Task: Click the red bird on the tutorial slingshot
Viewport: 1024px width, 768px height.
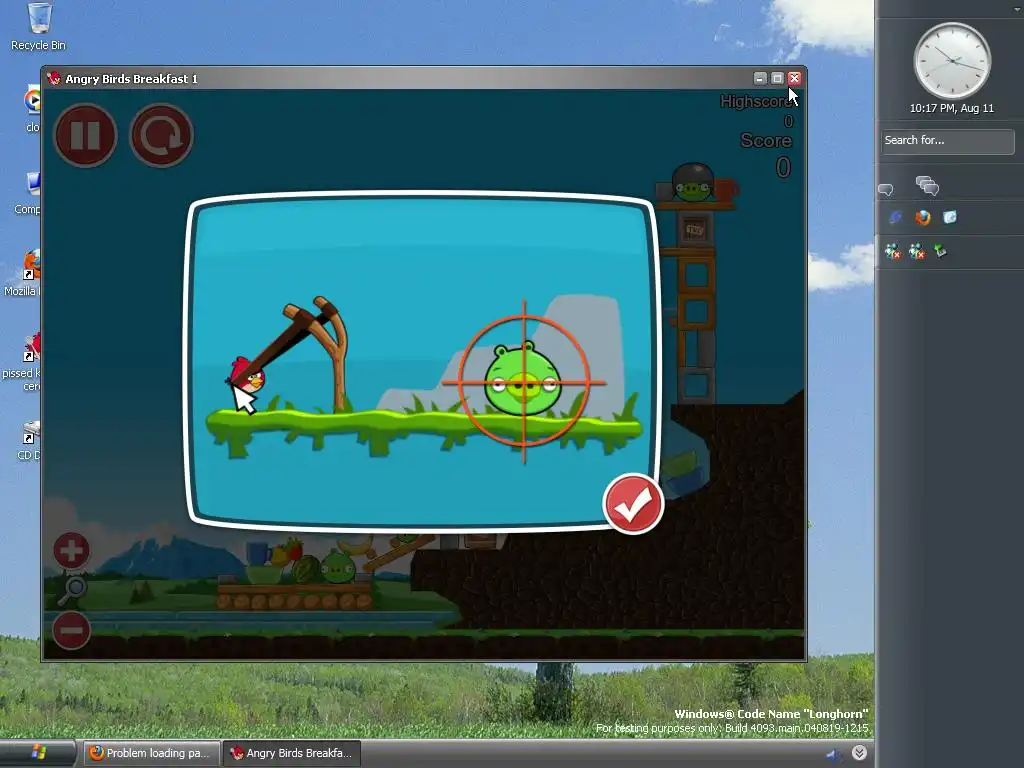Action: click(x=248, y=376)
